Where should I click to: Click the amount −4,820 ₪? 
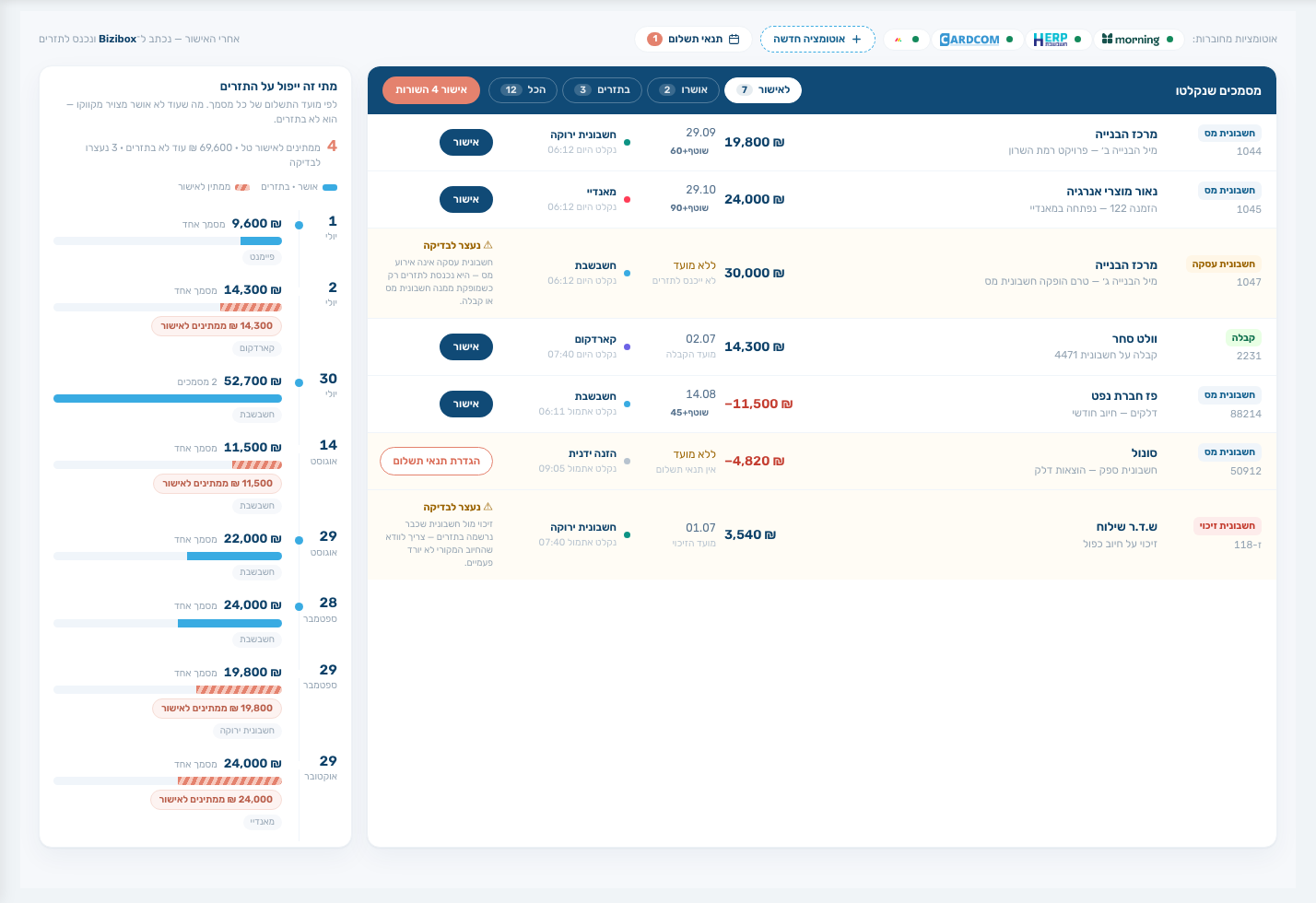pos(755,462)
